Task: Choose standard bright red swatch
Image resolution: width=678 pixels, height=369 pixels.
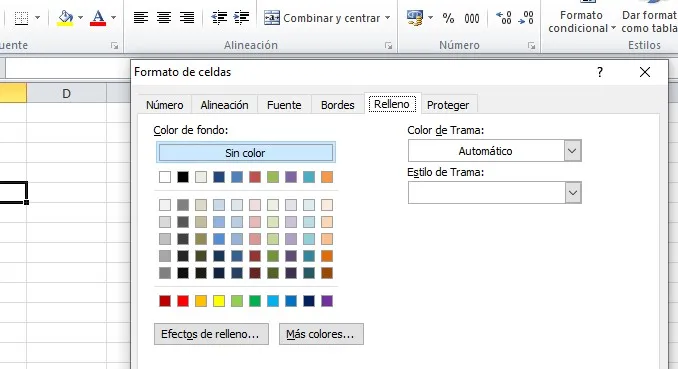Action: click(183, 301)
